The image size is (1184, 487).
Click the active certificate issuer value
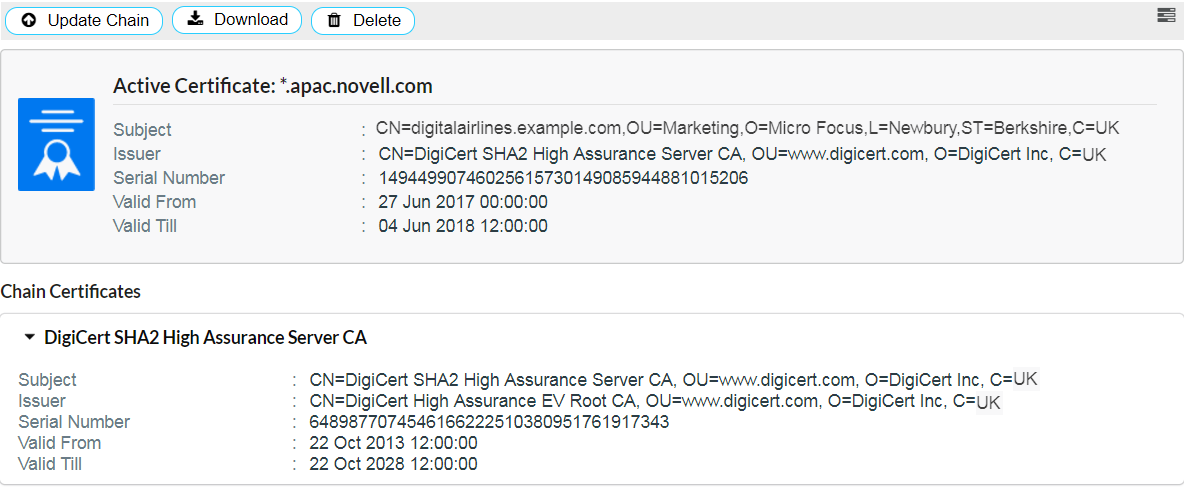[742, 154]
